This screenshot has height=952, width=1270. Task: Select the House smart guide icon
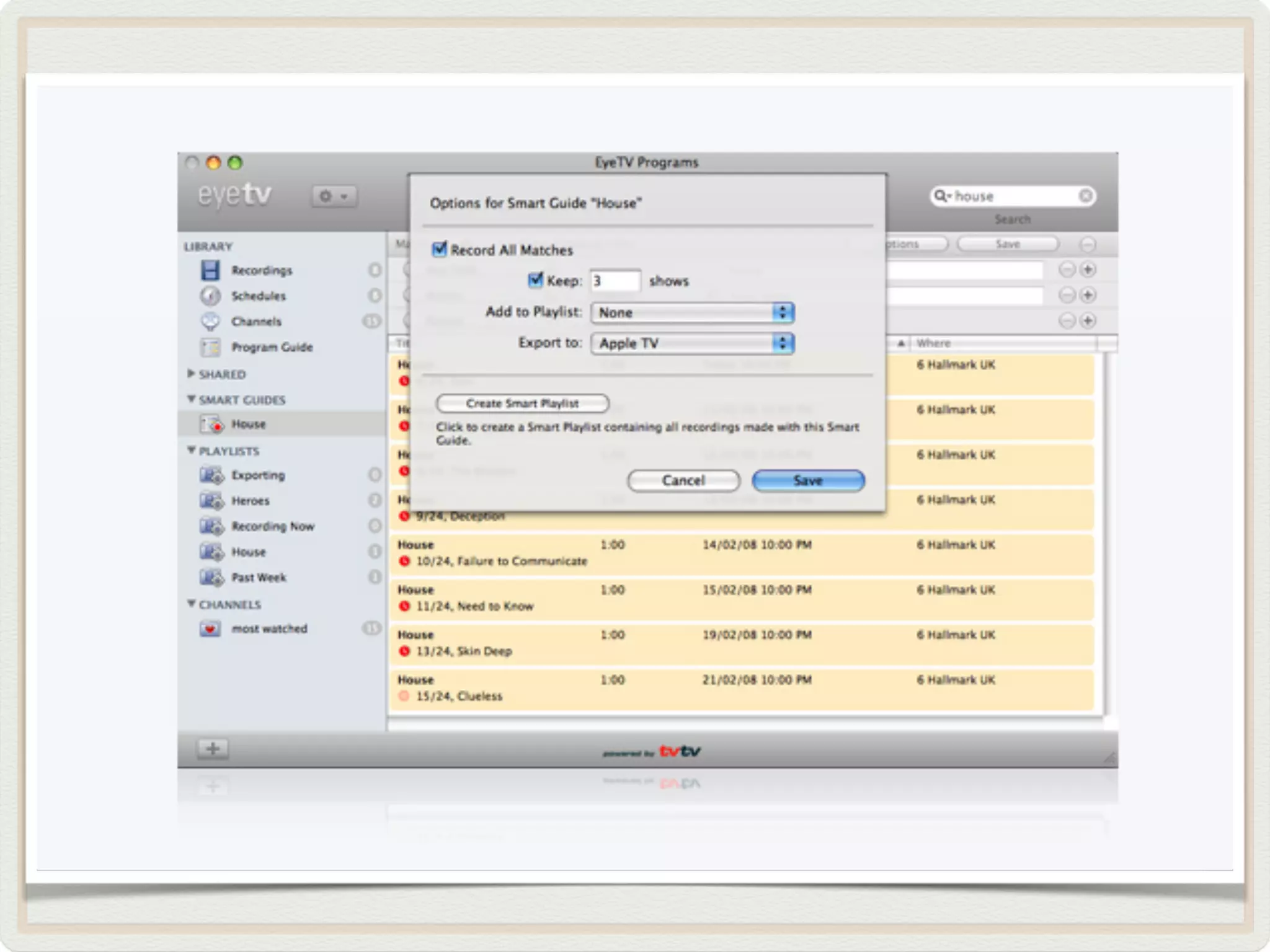point(211,425)
